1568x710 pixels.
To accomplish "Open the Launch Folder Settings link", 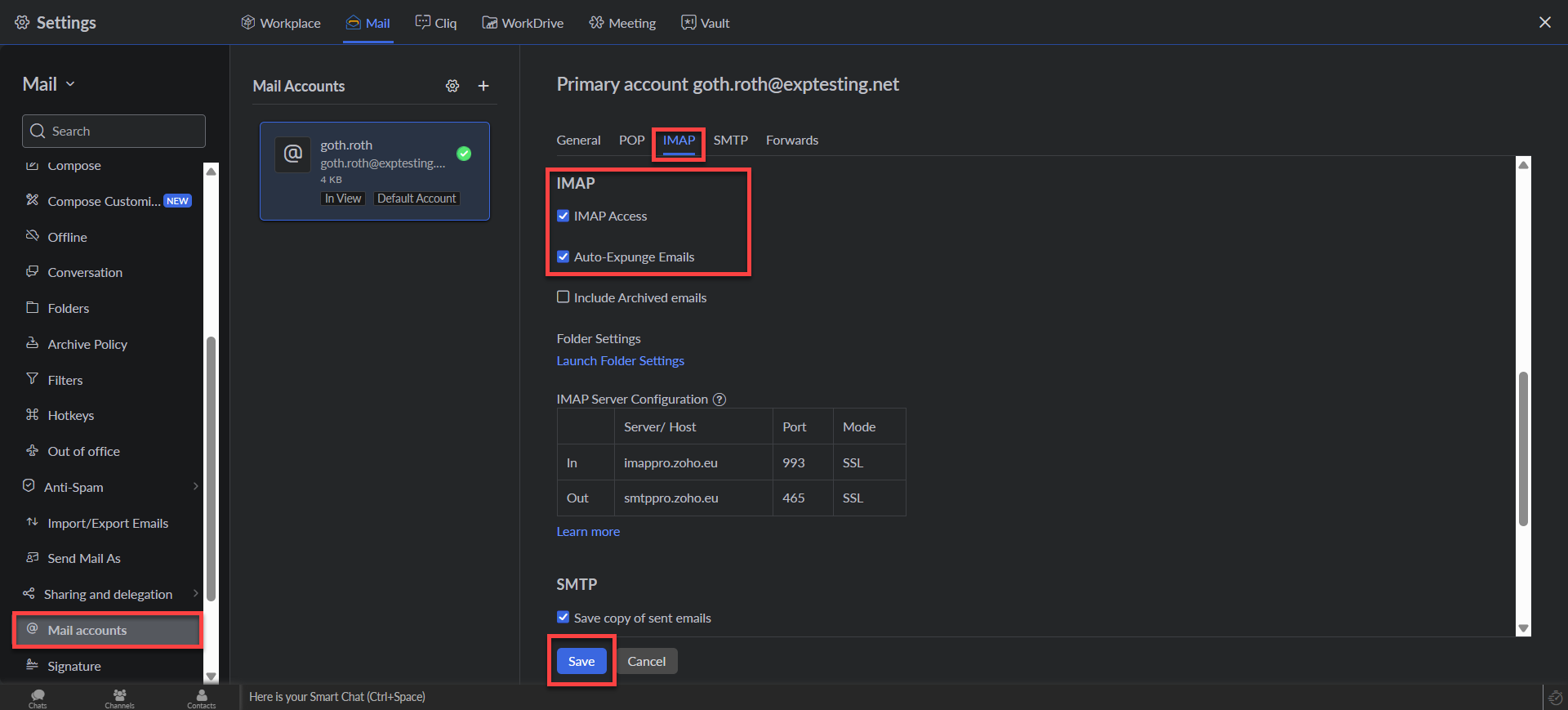I will (621, 361).
